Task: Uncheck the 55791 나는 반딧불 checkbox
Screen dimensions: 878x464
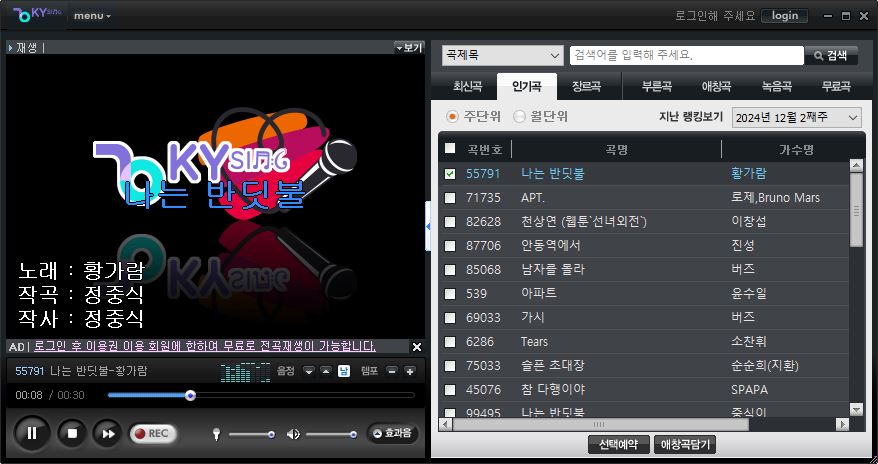Action: (450, 174)
